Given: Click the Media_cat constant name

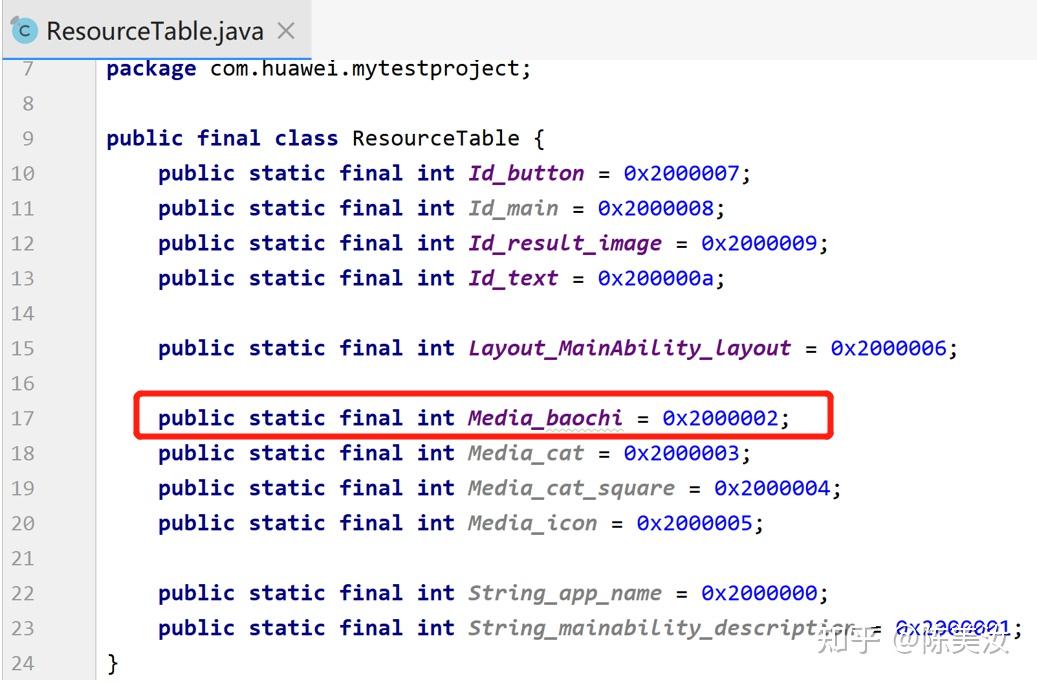Looking at the screenshot, I should pos(526,454).
